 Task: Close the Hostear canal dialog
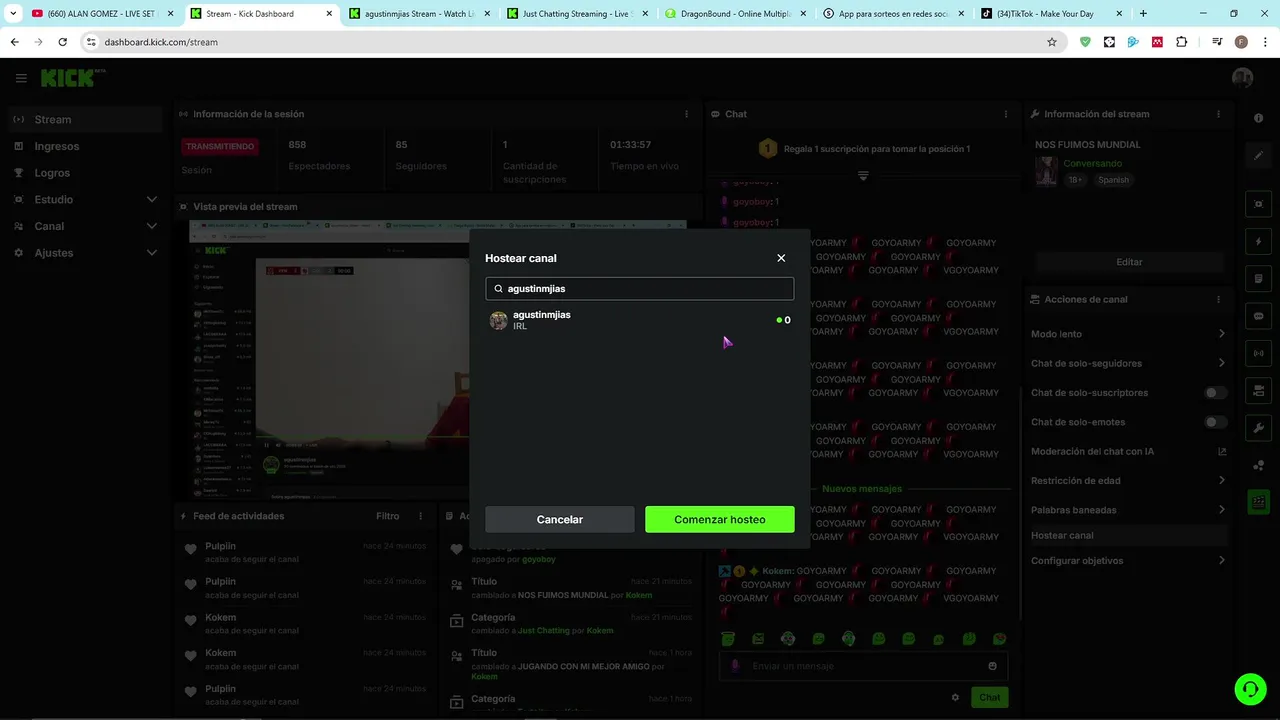coord(781,258)
